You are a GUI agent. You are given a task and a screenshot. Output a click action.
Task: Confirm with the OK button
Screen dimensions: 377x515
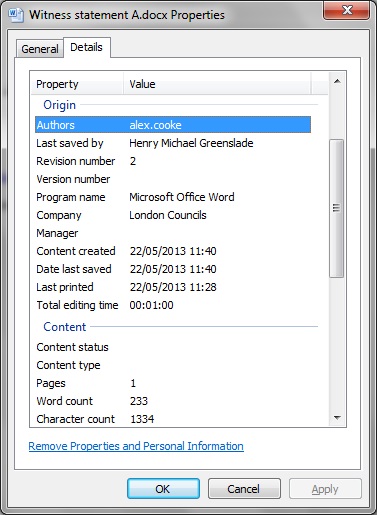coord(163,489)
